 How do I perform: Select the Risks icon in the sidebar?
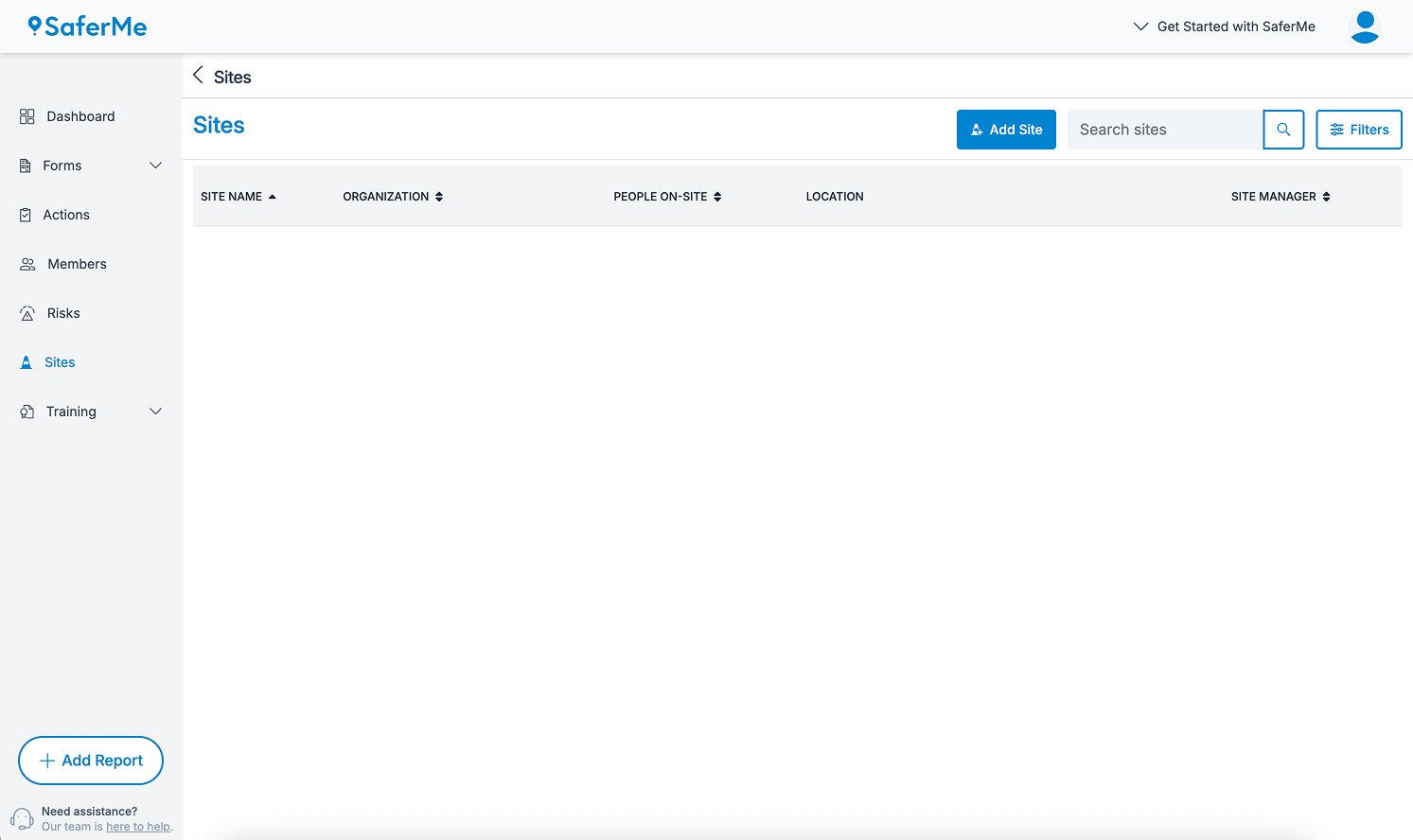pyautogui.click(x=26, y=313)
